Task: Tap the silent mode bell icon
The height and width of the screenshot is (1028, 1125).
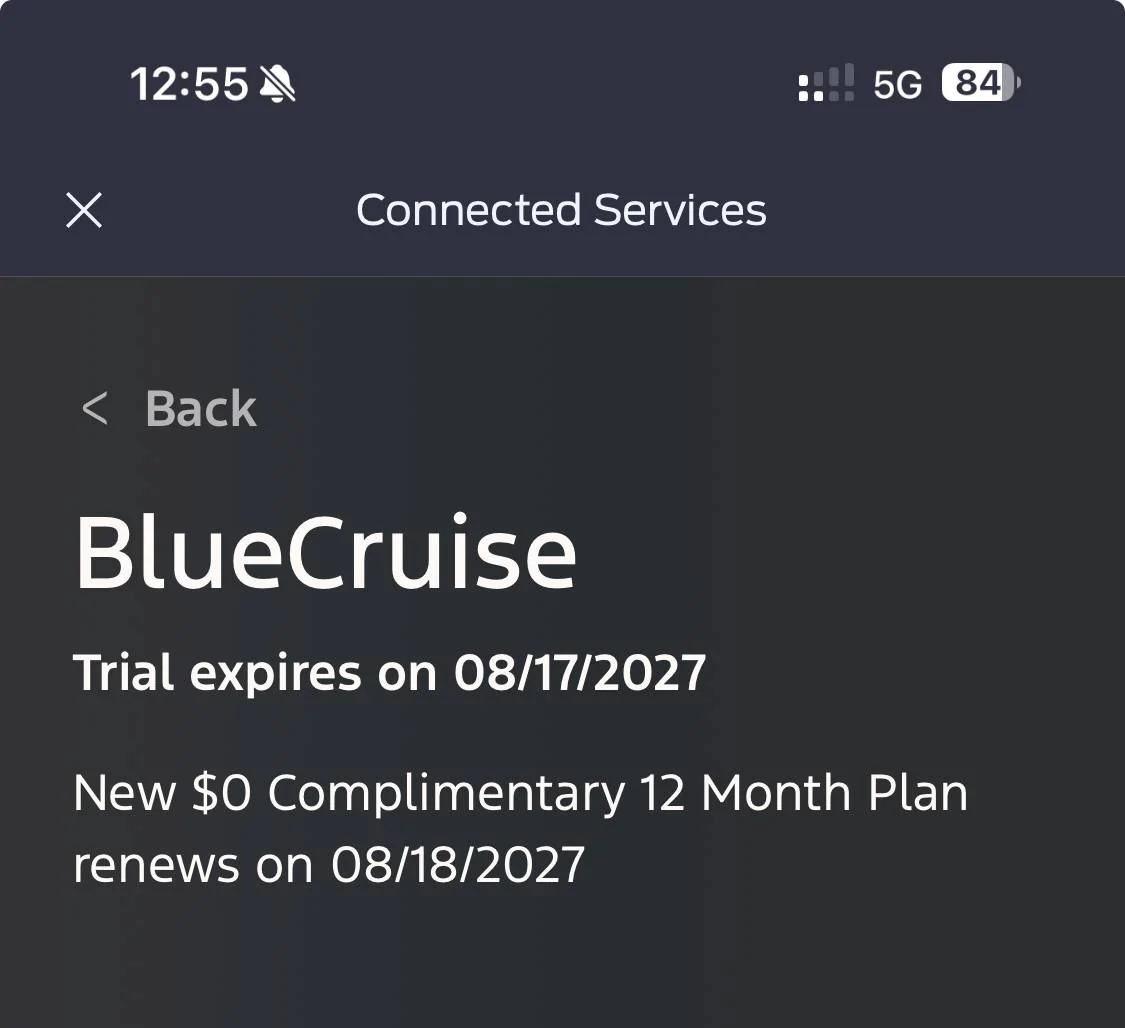Action: 277,84
